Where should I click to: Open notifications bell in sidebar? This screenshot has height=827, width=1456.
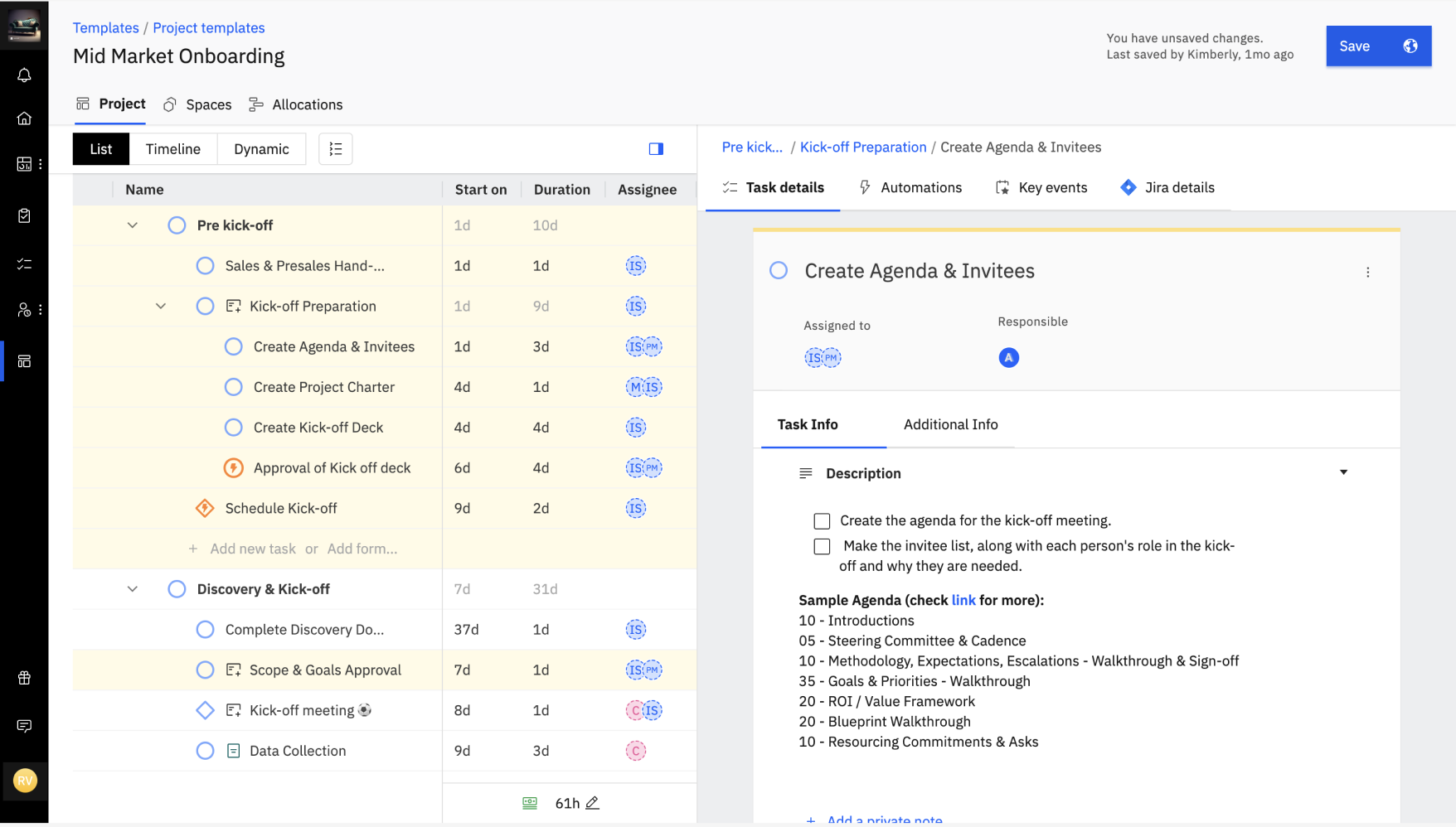click(24, 75)
